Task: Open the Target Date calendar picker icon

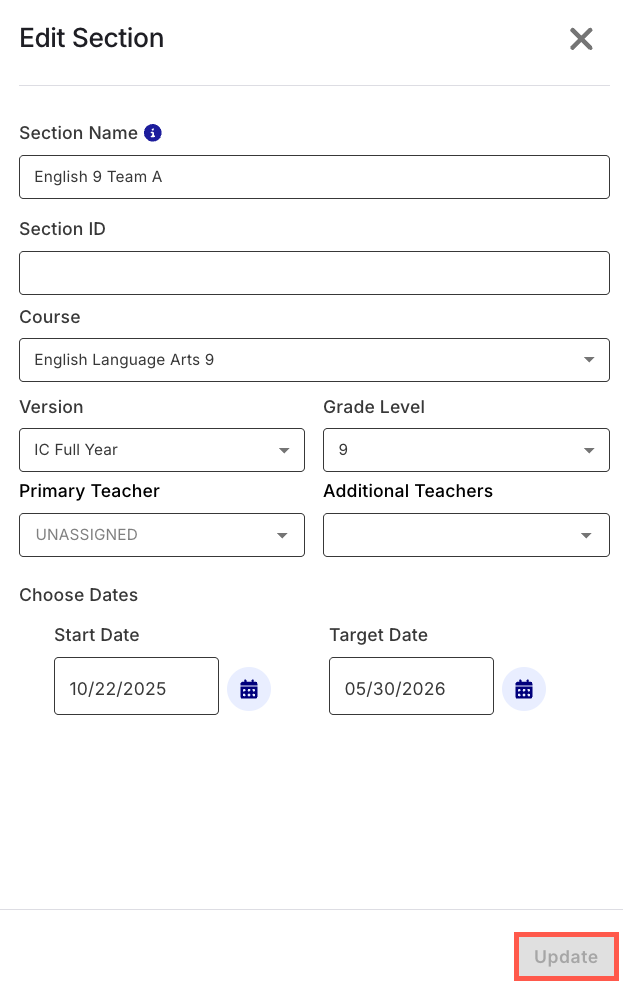Action: 524,689
